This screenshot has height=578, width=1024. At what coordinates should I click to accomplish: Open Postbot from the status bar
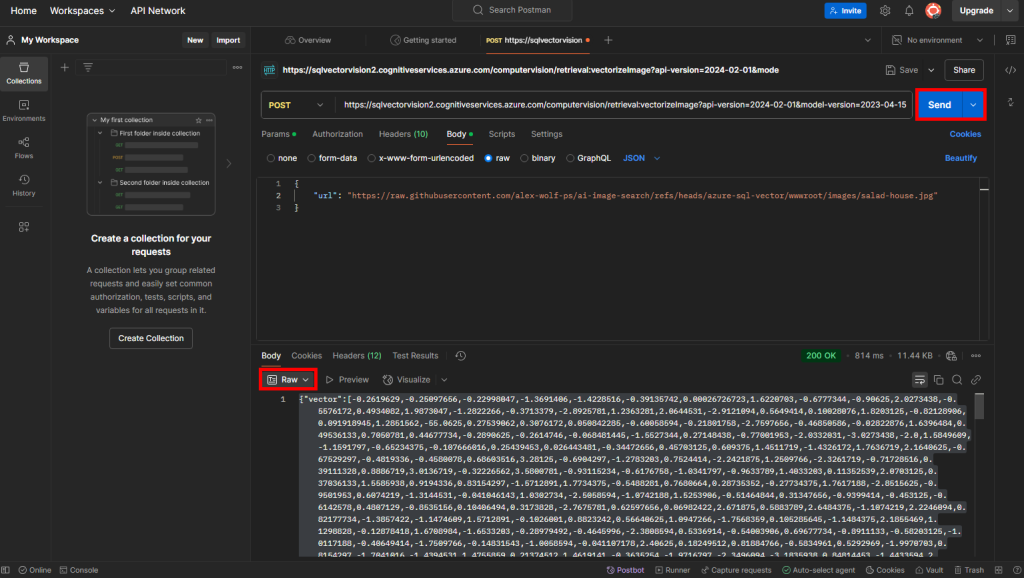click(x=625, y=570)
